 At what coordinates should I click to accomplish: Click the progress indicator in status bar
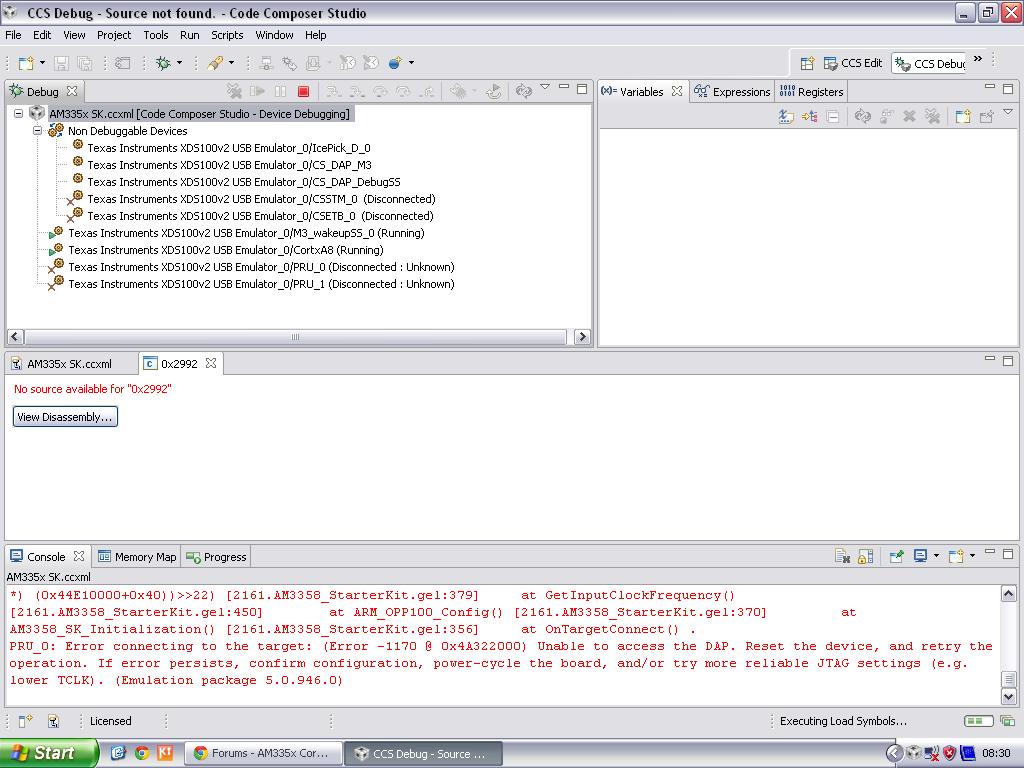point(978,721)
